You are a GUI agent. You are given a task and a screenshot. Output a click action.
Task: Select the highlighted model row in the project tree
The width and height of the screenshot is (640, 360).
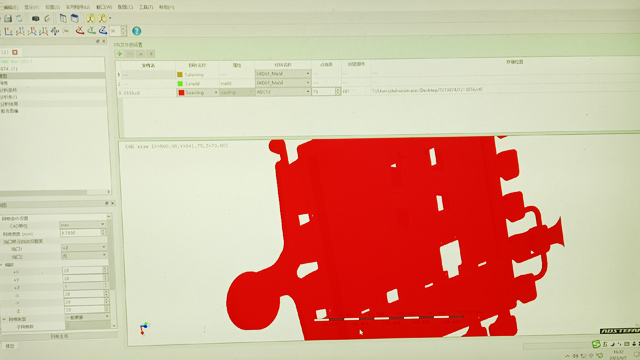point(52,76)
